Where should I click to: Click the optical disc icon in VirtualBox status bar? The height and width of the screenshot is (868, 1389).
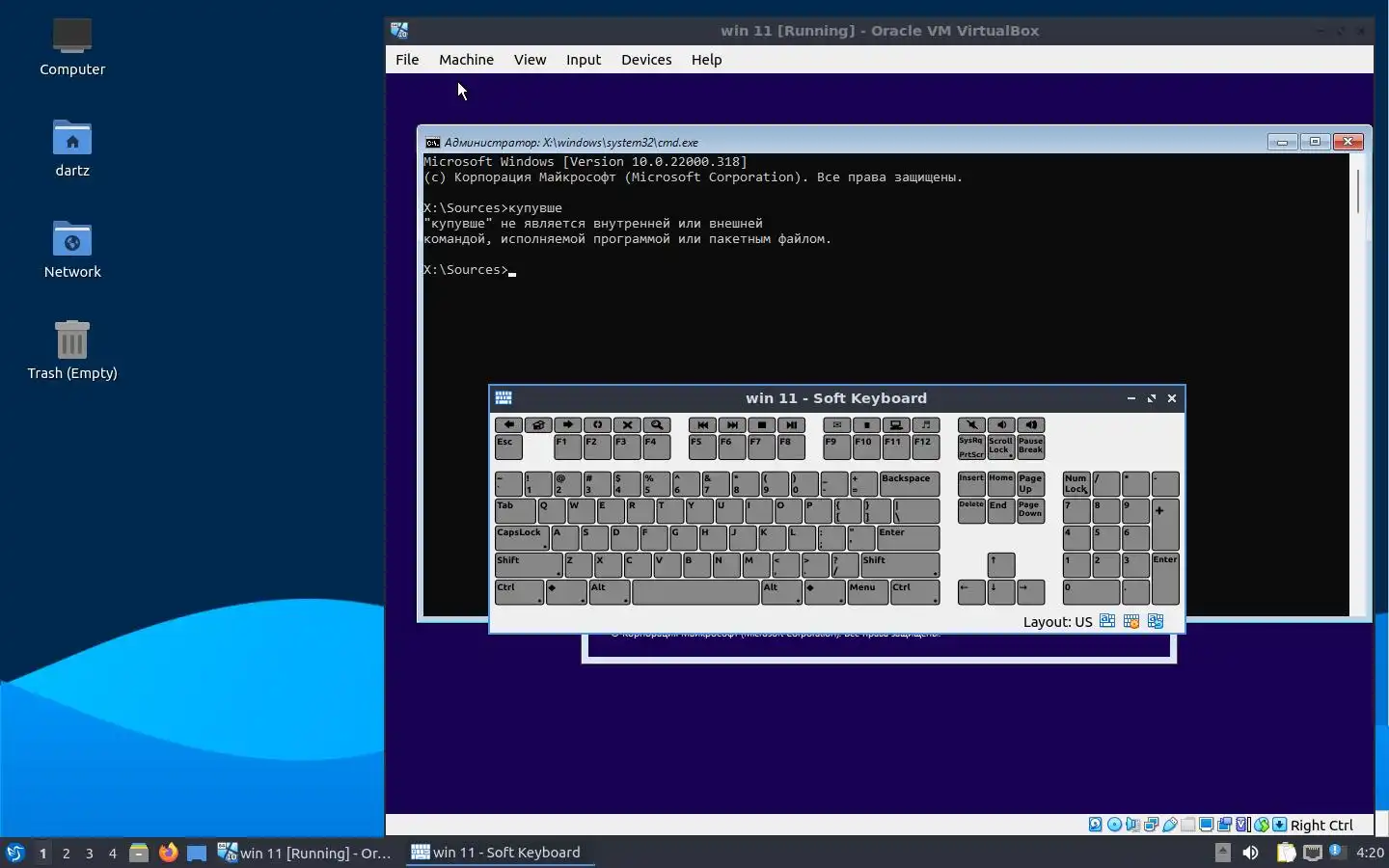[x=1114, y=825]
